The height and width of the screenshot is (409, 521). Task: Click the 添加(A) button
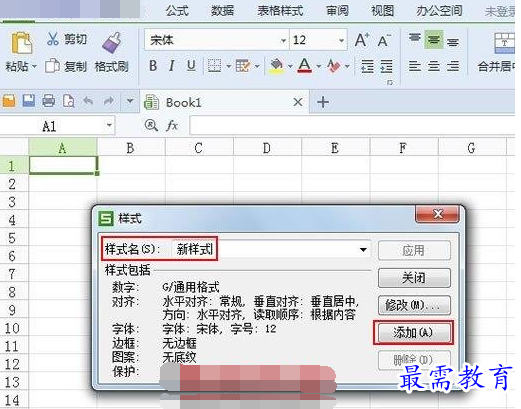coord(413,332)
